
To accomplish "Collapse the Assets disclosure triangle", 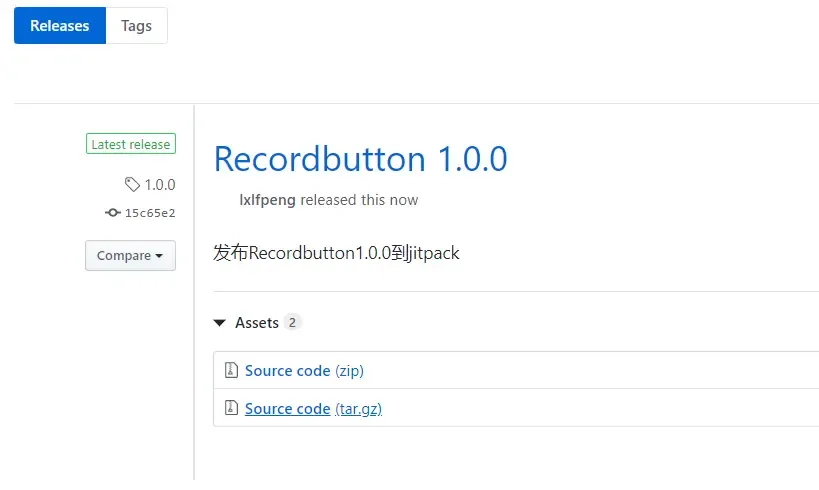I will coord(220,323).
